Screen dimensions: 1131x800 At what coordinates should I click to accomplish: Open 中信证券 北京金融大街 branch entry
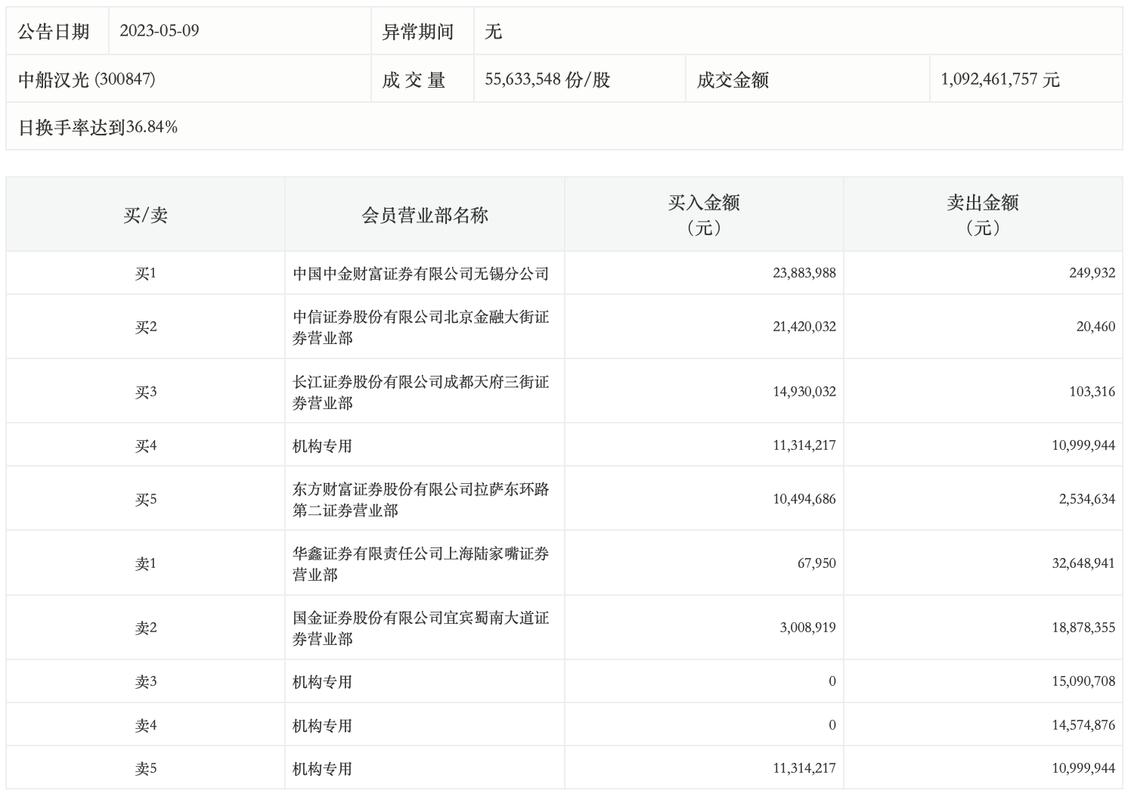tap(420, 327)
